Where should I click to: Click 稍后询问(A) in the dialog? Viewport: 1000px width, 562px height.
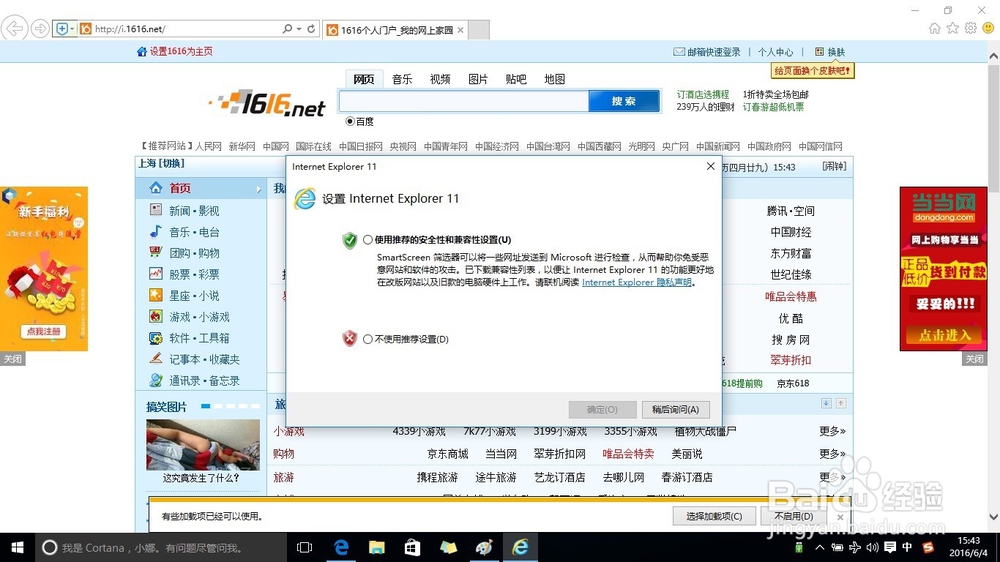675,410
